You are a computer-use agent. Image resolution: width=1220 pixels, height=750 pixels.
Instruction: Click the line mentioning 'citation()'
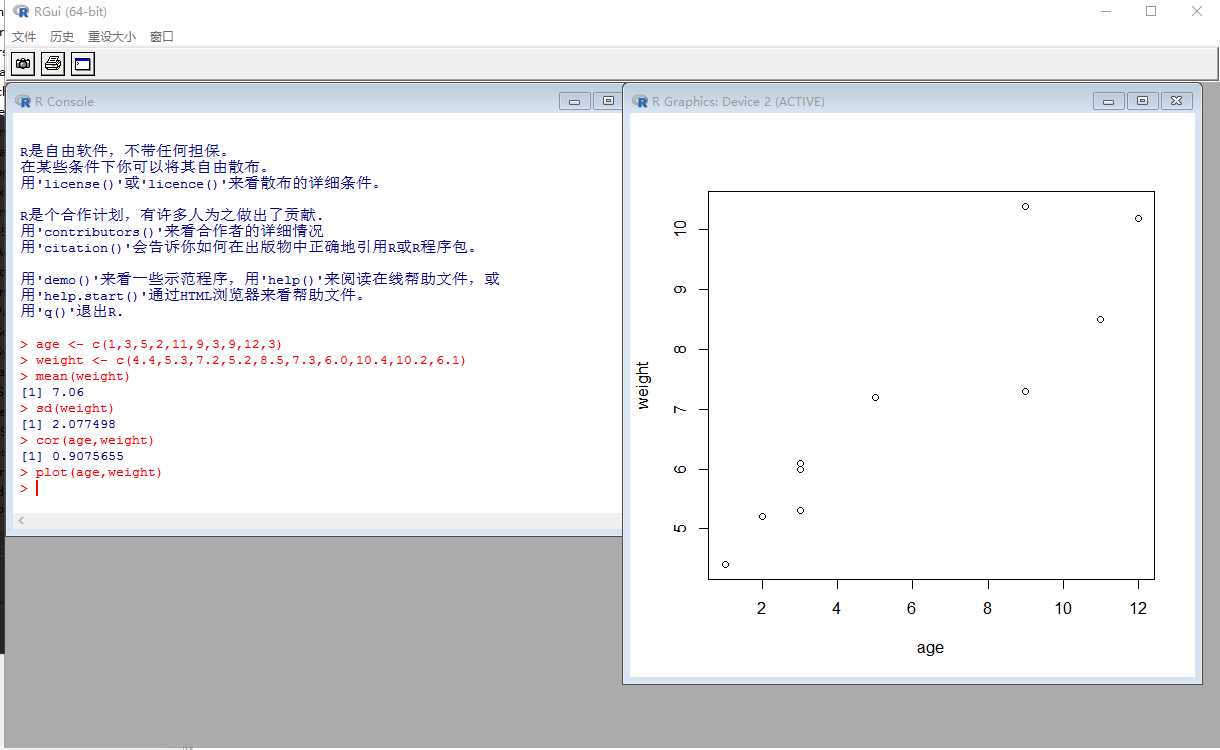pos(249,247)
